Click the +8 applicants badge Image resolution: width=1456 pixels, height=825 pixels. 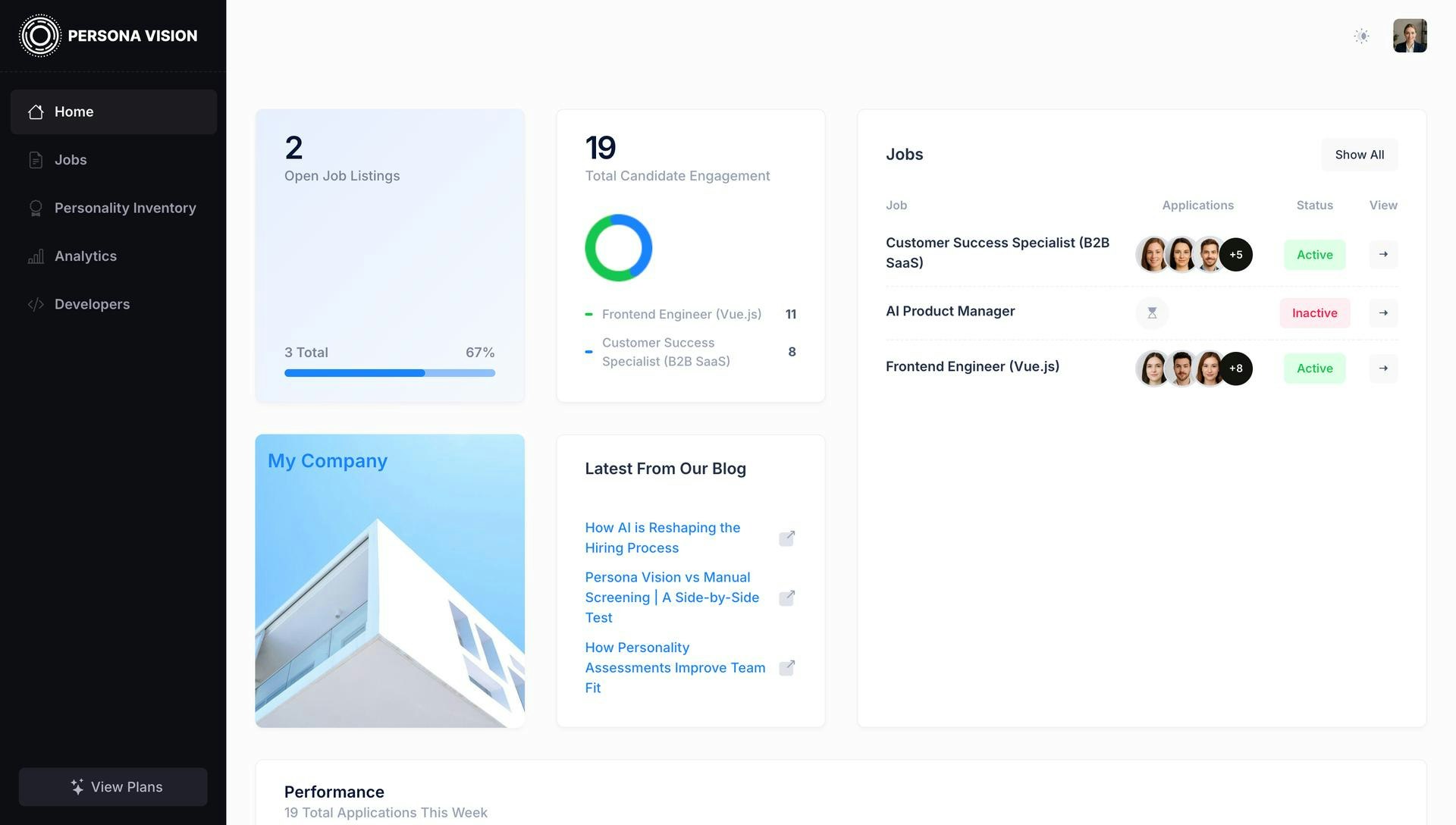(1235, 369)
